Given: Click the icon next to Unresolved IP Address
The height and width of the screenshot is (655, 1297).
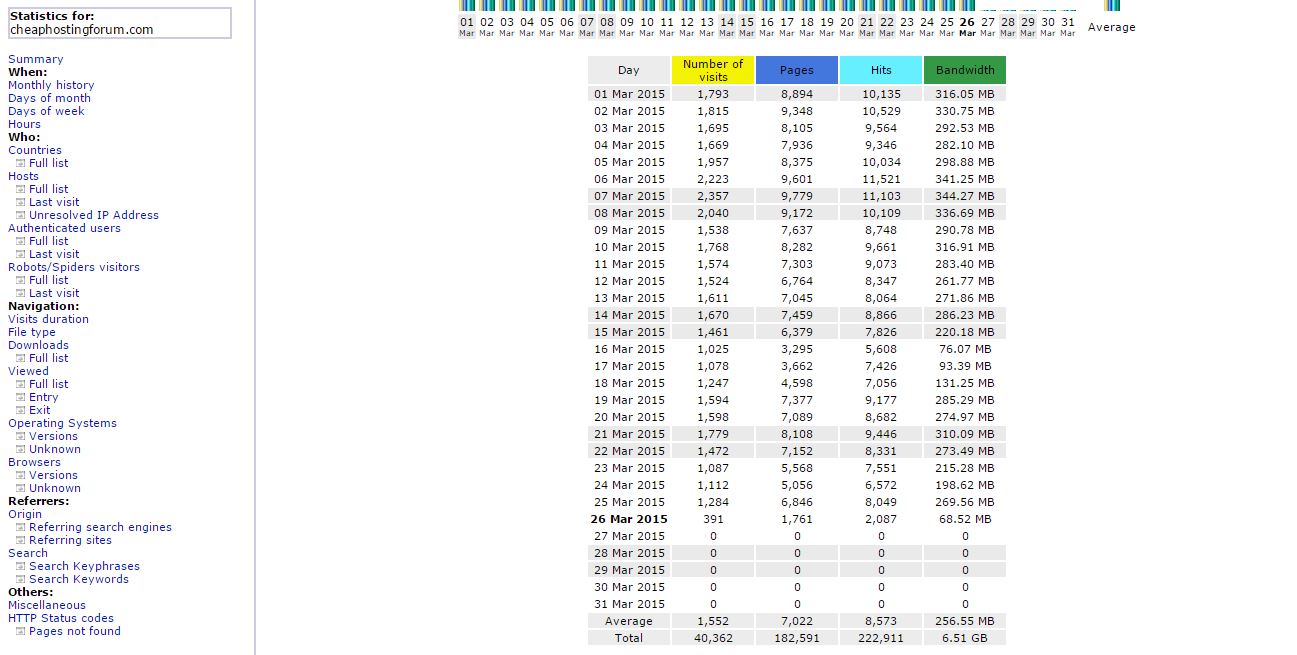Looking at the screenshot, I should coord(20,215).
